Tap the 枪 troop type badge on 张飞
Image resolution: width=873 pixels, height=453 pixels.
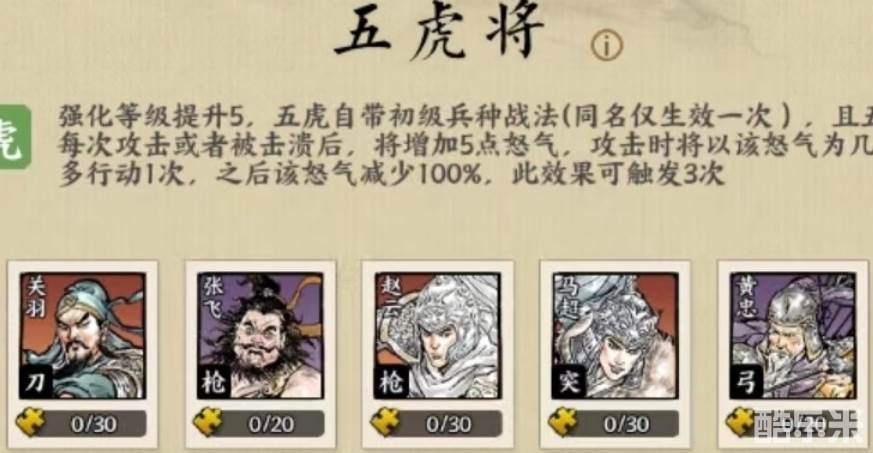click(214, 382)
